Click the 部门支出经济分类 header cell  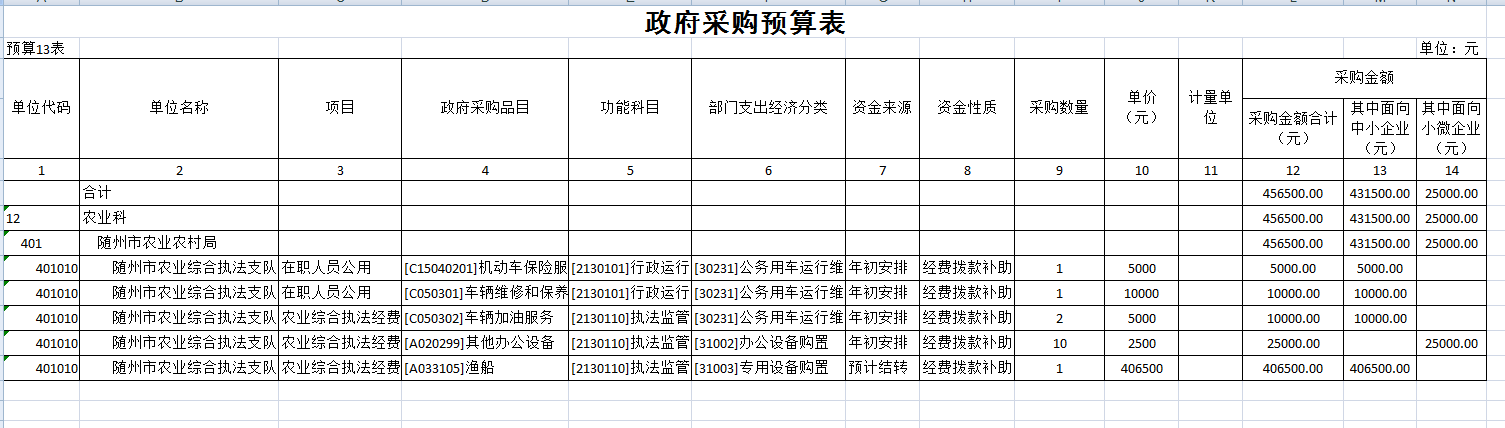[x=768, y=108]
